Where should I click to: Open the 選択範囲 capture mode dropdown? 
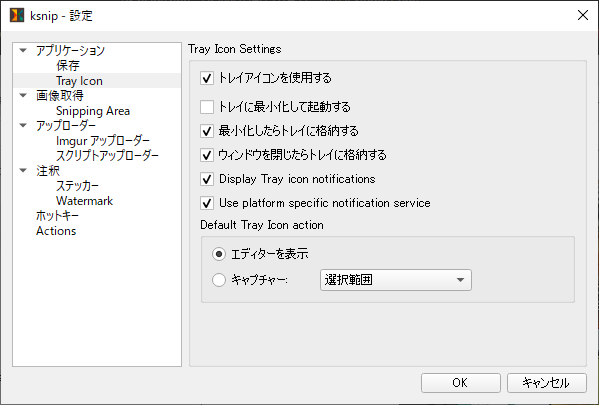coord(396,280)
